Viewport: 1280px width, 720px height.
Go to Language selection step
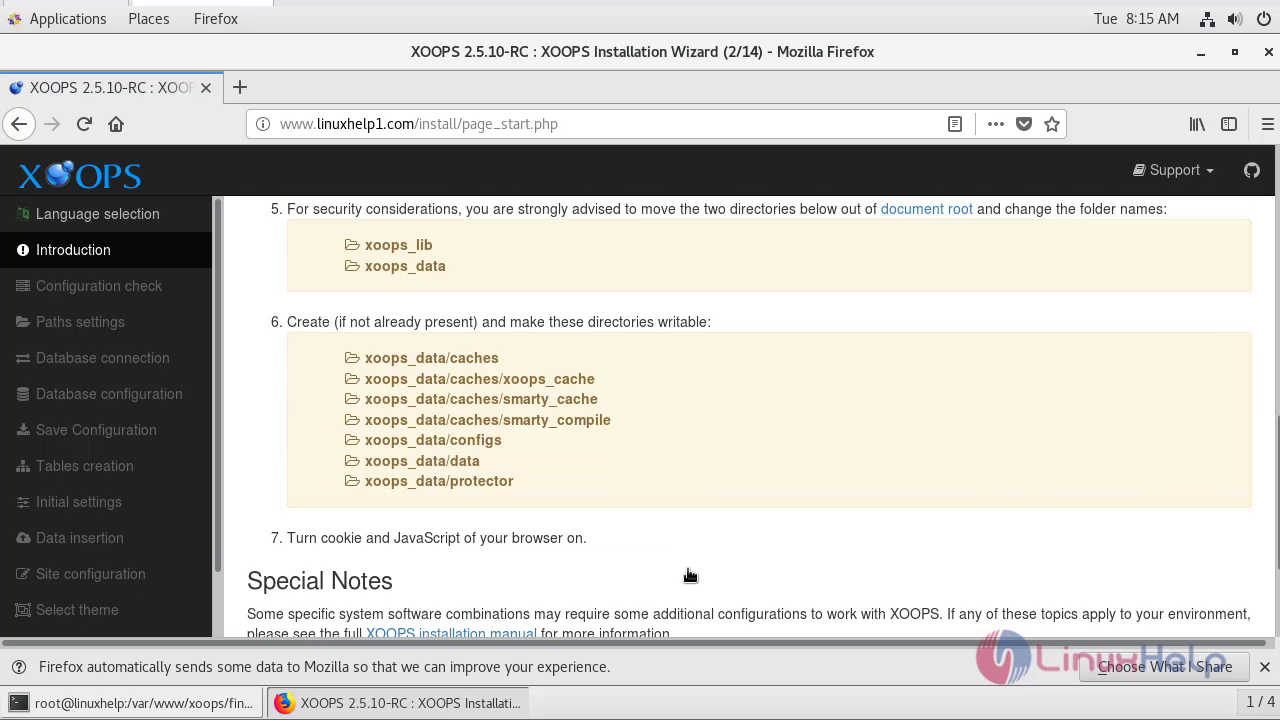tap(106, 214)
